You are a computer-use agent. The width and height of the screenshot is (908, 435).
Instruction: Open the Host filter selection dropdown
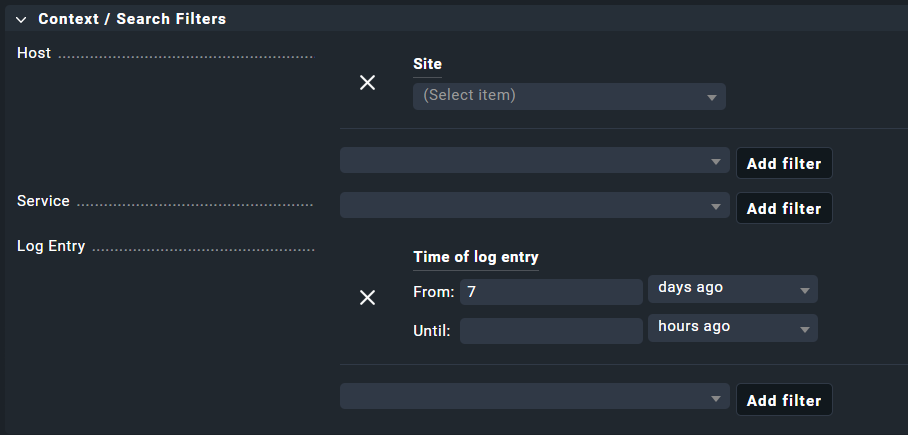pyautogui.click(x=534, y=161)
